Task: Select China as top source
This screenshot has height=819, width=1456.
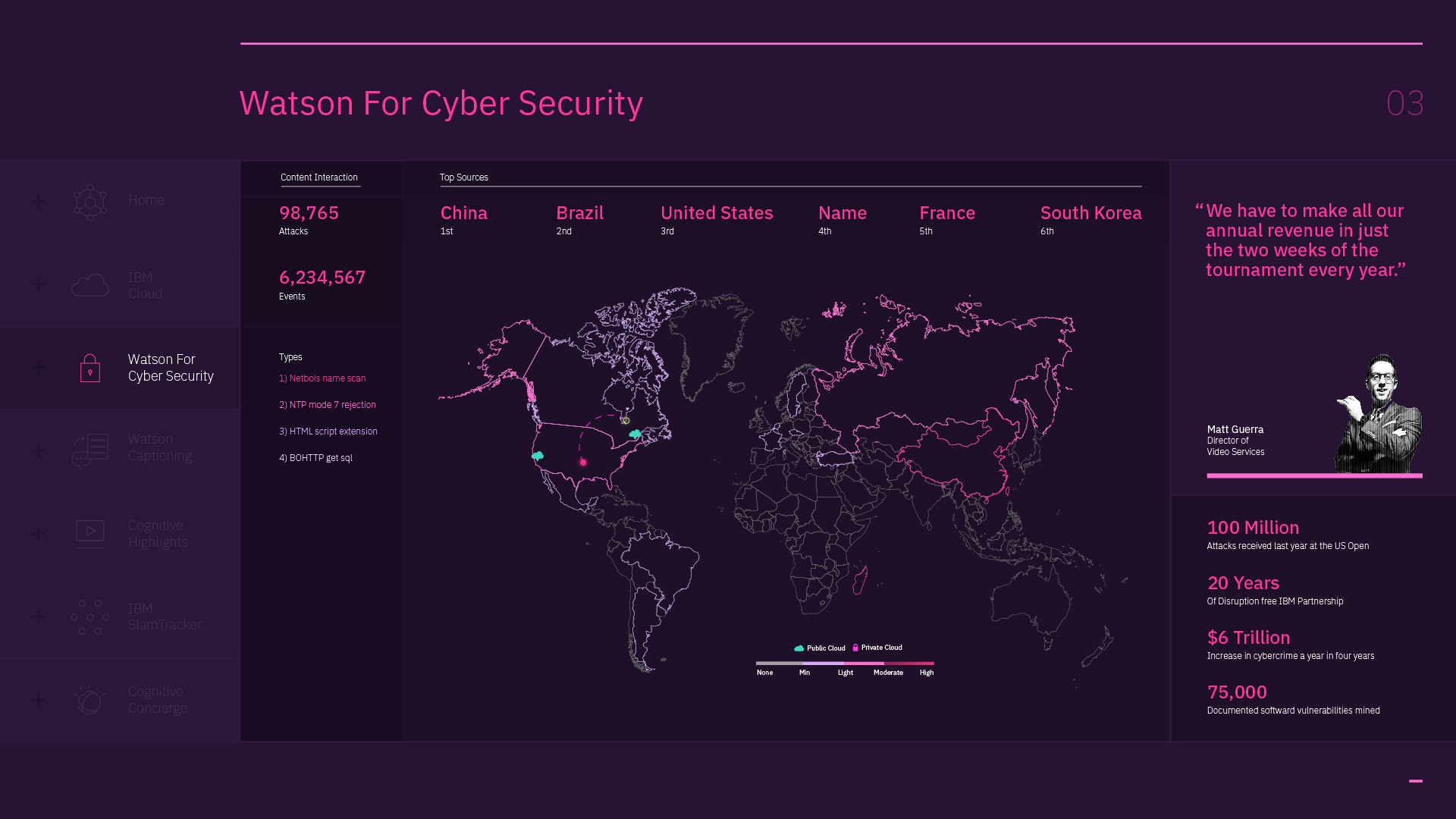Action: coord(464,214)
